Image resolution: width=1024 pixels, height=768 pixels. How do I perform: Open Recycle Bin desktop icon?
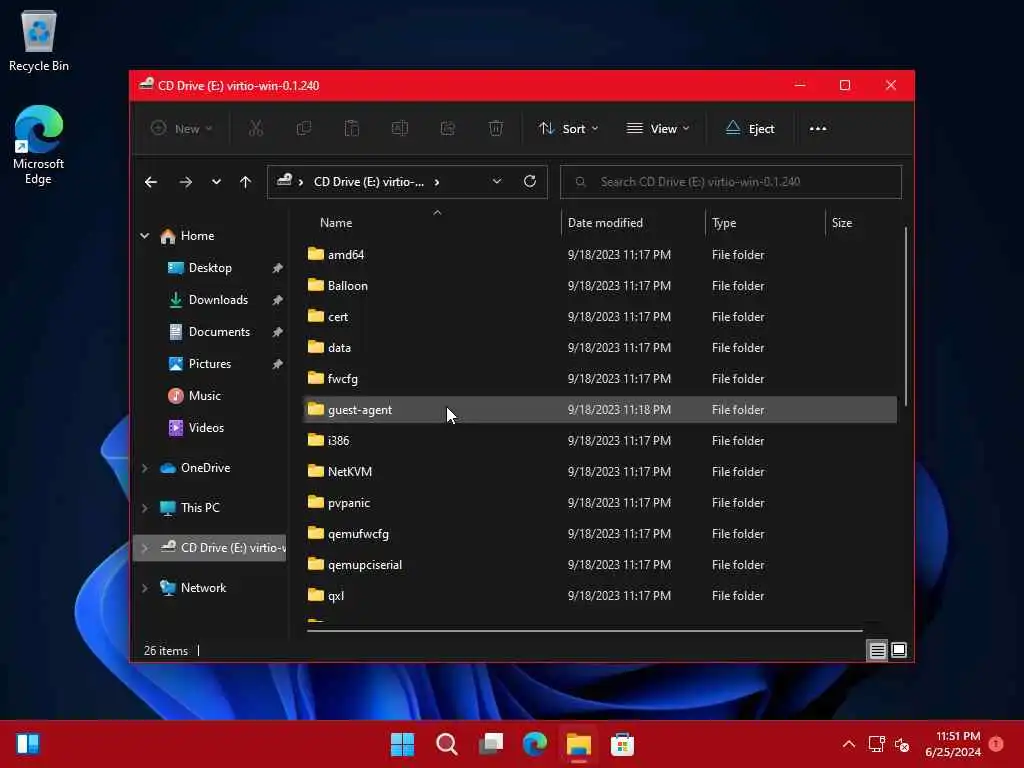point(39,41)
